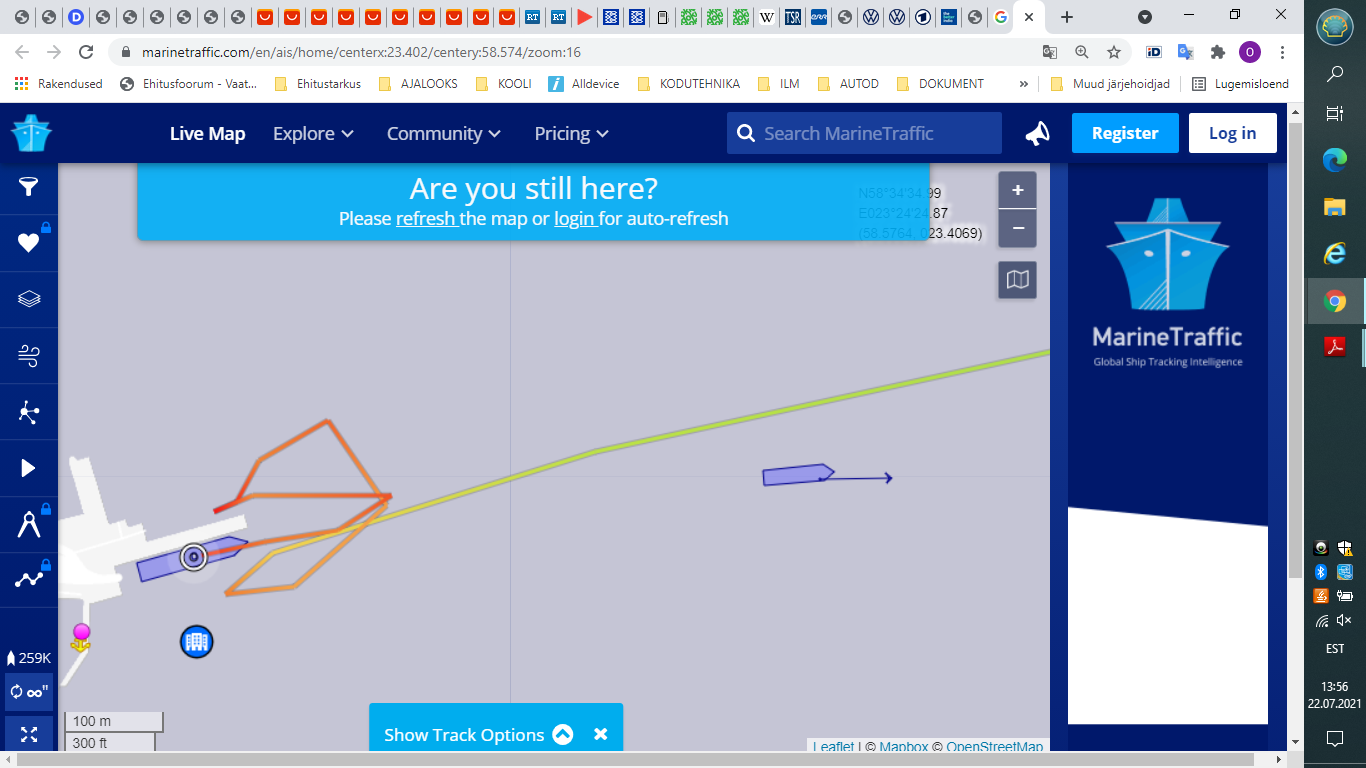Open the route planner graph icon

(x=29, y=580)
